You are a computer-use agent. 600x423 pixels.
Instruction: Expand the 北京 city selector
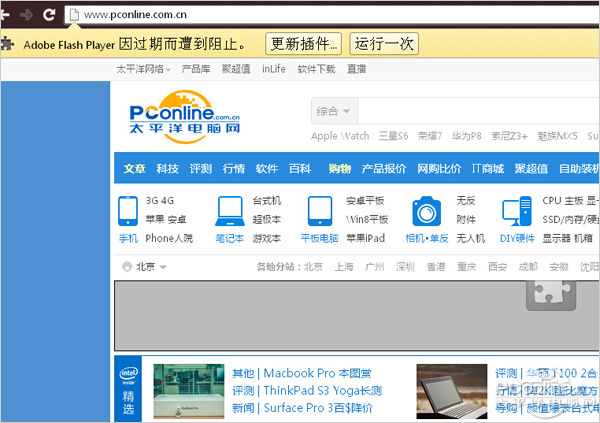click(x=143, y=267)
